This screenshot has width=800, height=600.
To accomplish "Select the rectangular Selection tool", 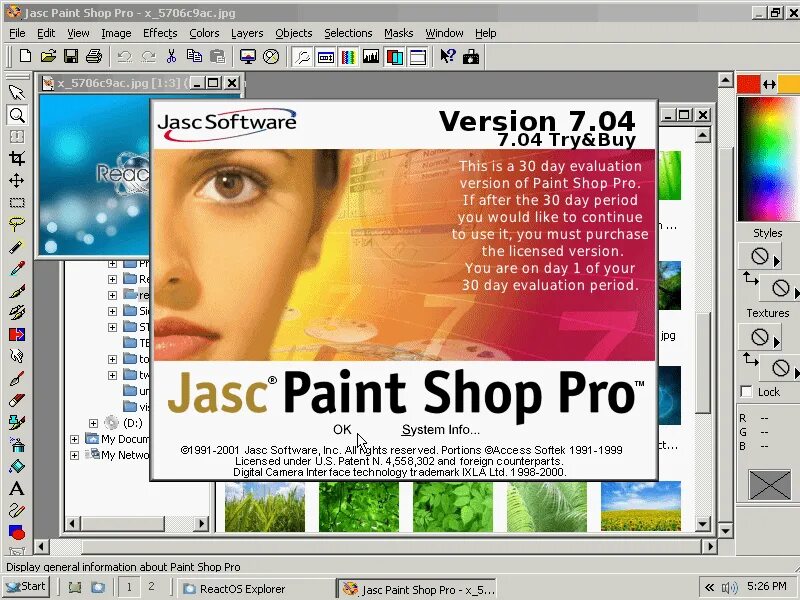I will point(17,203).
